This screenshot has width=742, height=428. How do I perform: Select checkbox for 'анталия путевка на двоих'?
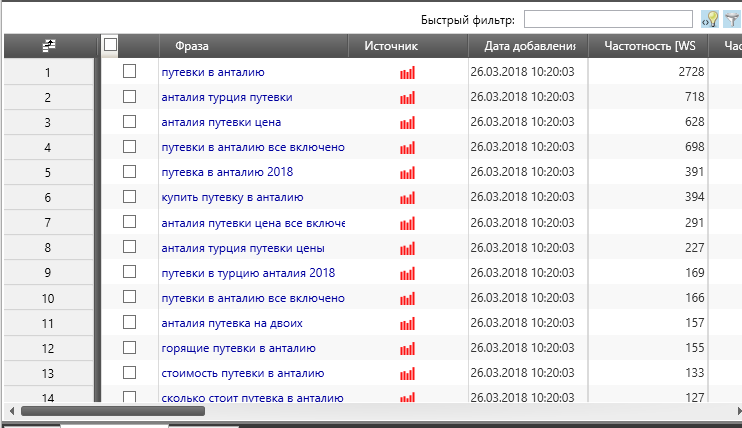(129, 323)
